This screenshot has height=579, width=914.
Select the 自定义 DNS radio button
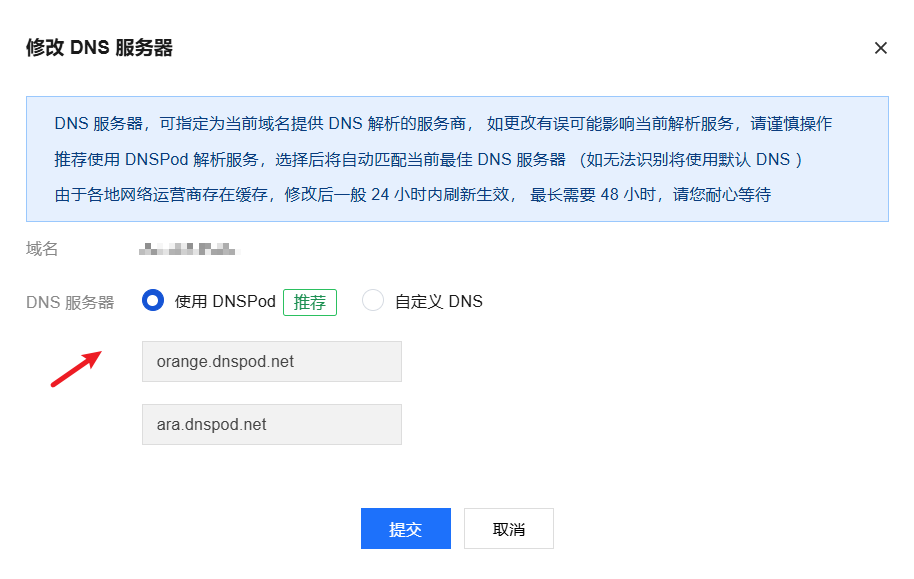[373, 301]
